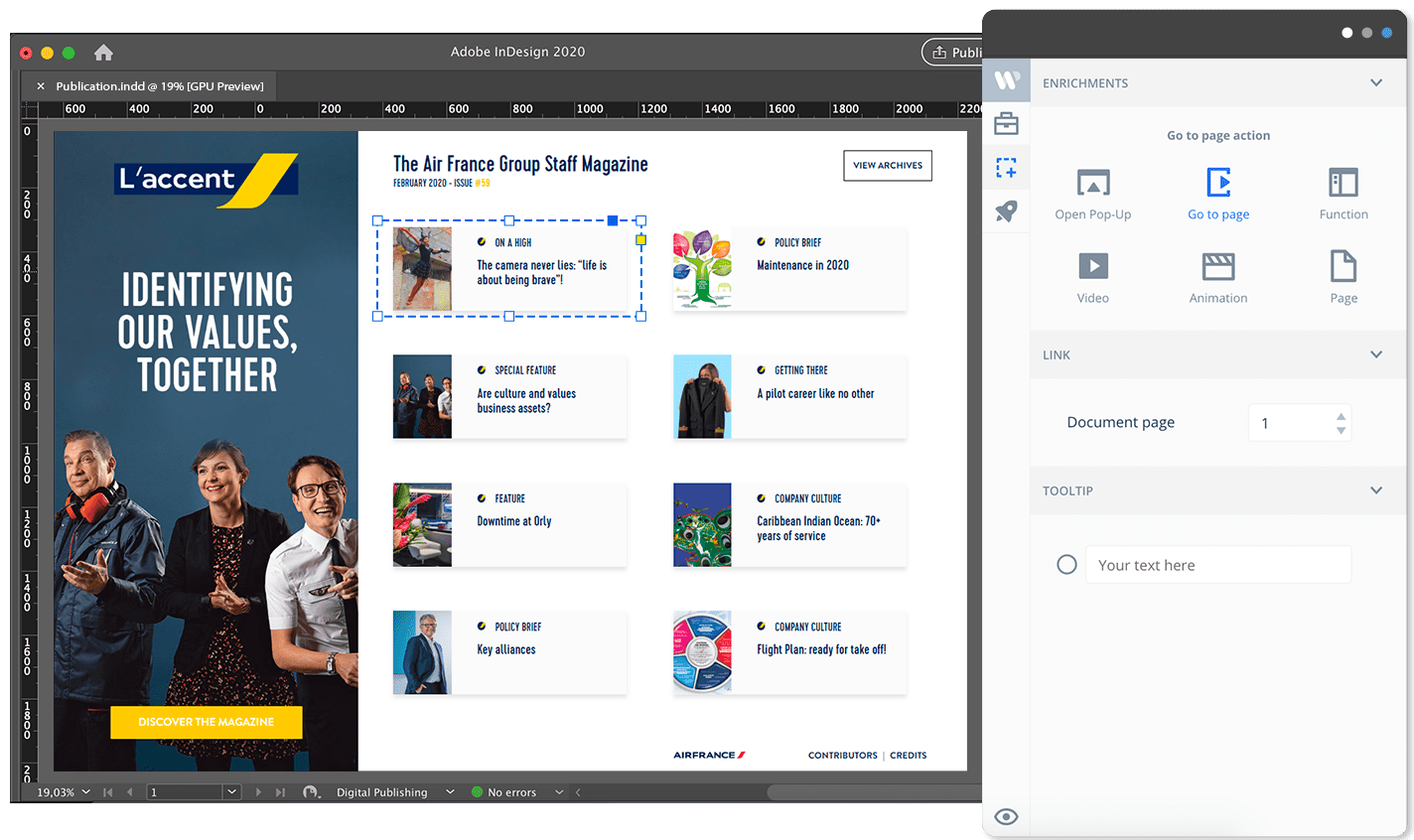This screenshot has width=1414, height=840.
Task: Select the Function enrichment icon
Action: click(1343, 184)
